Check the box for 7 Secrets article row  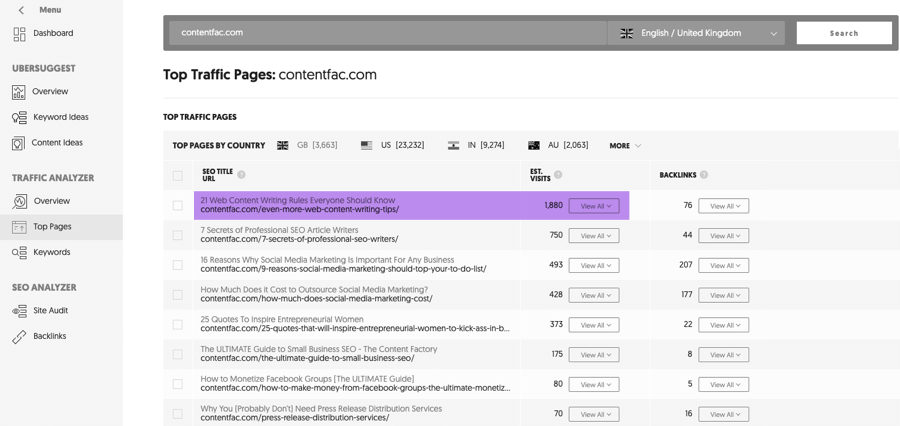coord(178,236)
